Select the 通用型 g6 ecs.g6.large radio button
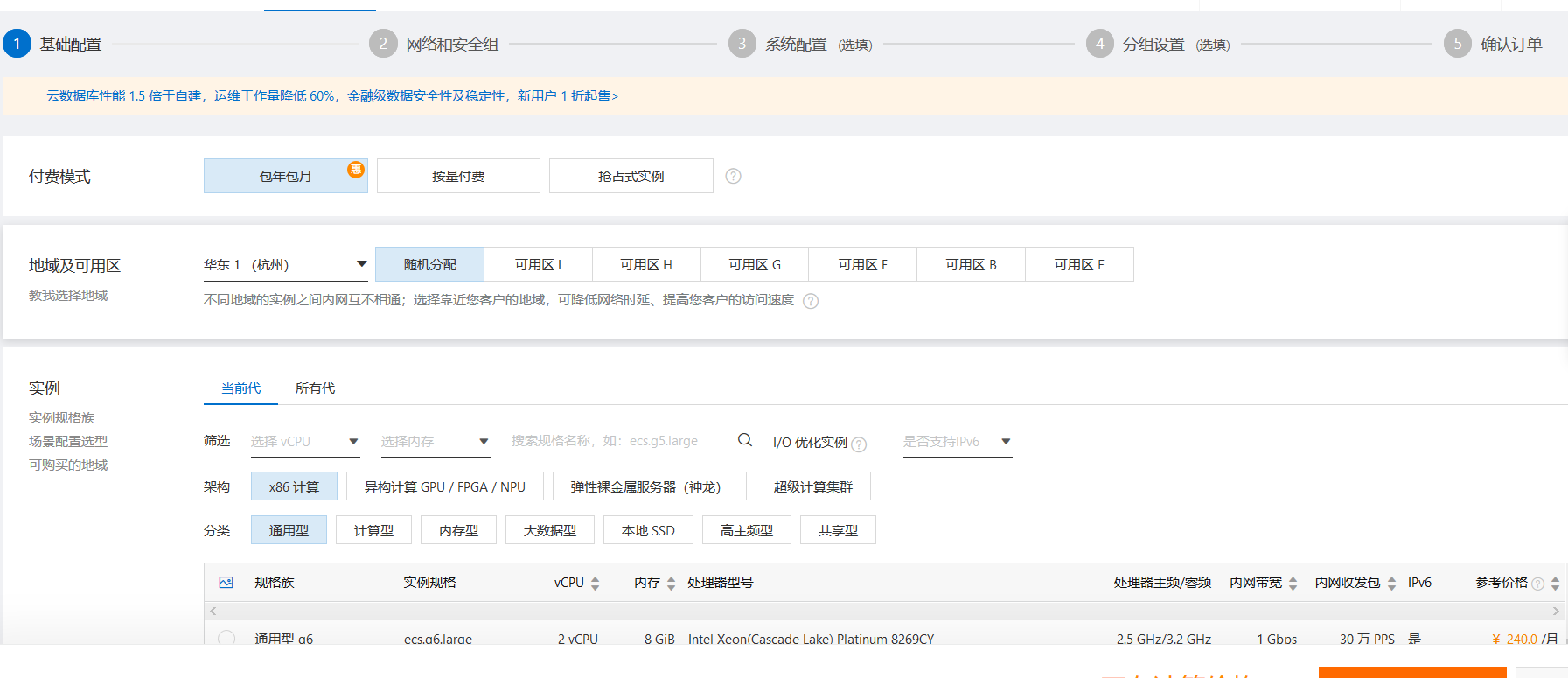This screenshot has width=1568, height=678. pyautogui.click(x=226, y=639)
